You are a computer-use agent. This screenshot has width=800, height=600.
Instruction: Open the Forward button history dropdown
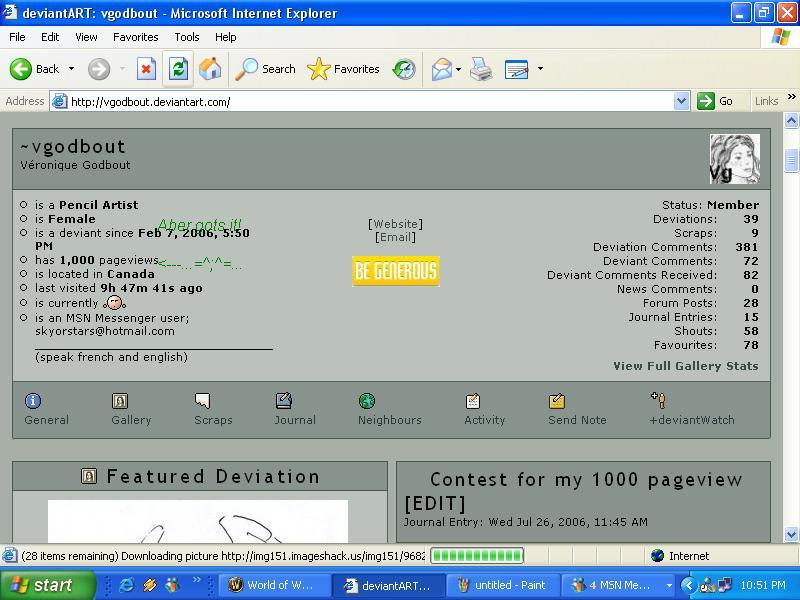(122, 69)
